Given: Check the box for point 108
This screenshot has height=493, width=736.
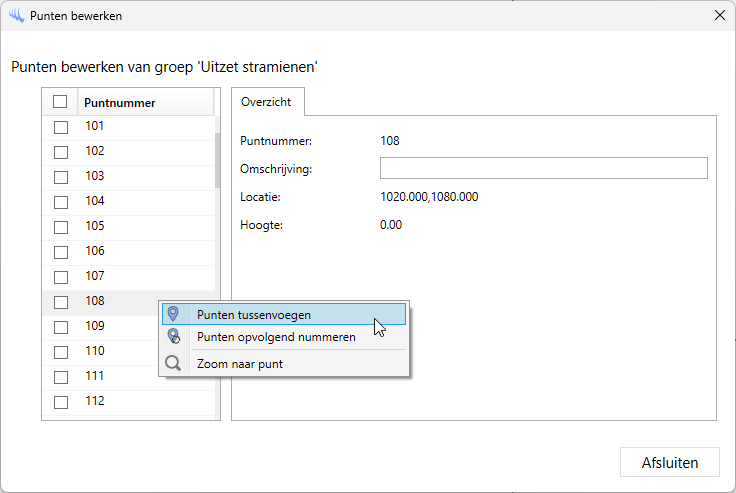Looking at the screenshot, I should coord(61,302).
